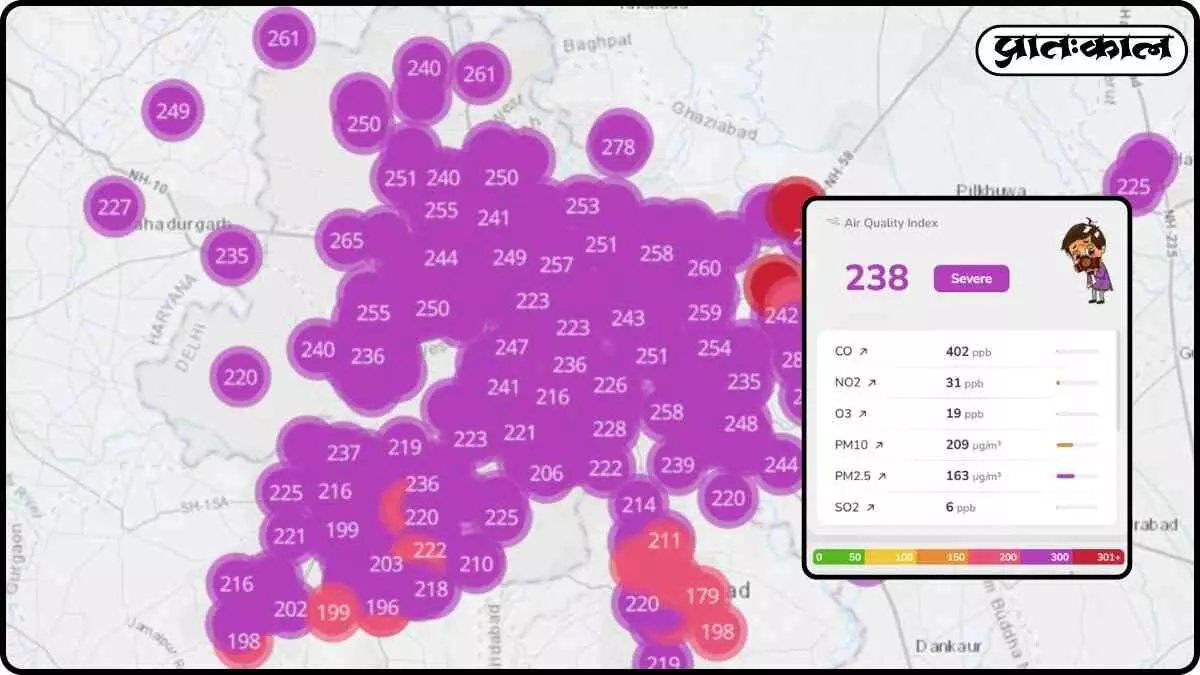
Task: Select the pink 179 AQI marker
Action: 702,596
